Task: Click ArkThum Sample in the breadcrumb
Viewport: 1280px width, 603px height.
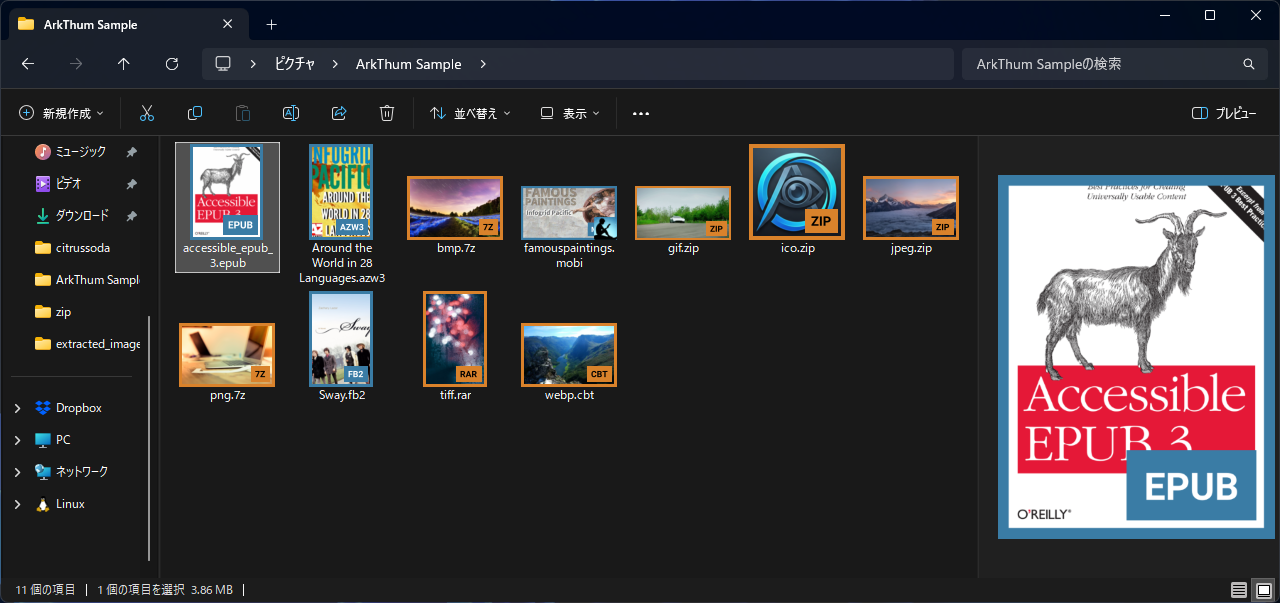Action: point(409,64)
